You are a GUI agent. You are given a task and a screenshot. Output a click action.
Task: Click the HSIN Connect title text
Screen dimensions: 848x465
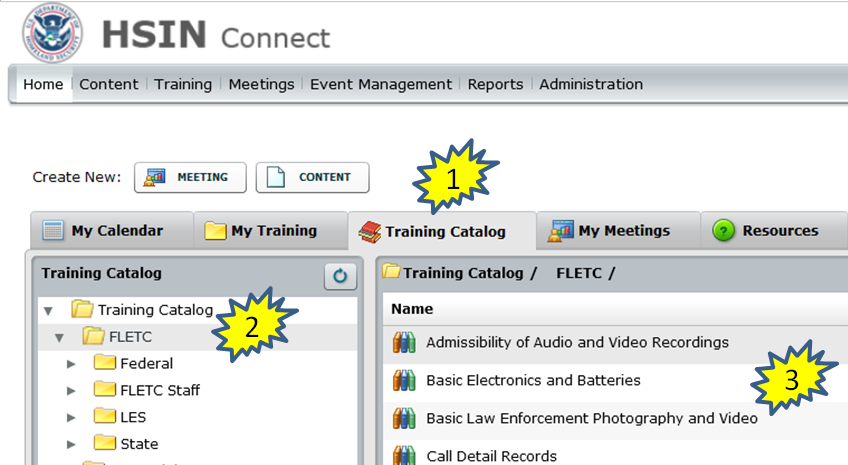pos(216,35)
